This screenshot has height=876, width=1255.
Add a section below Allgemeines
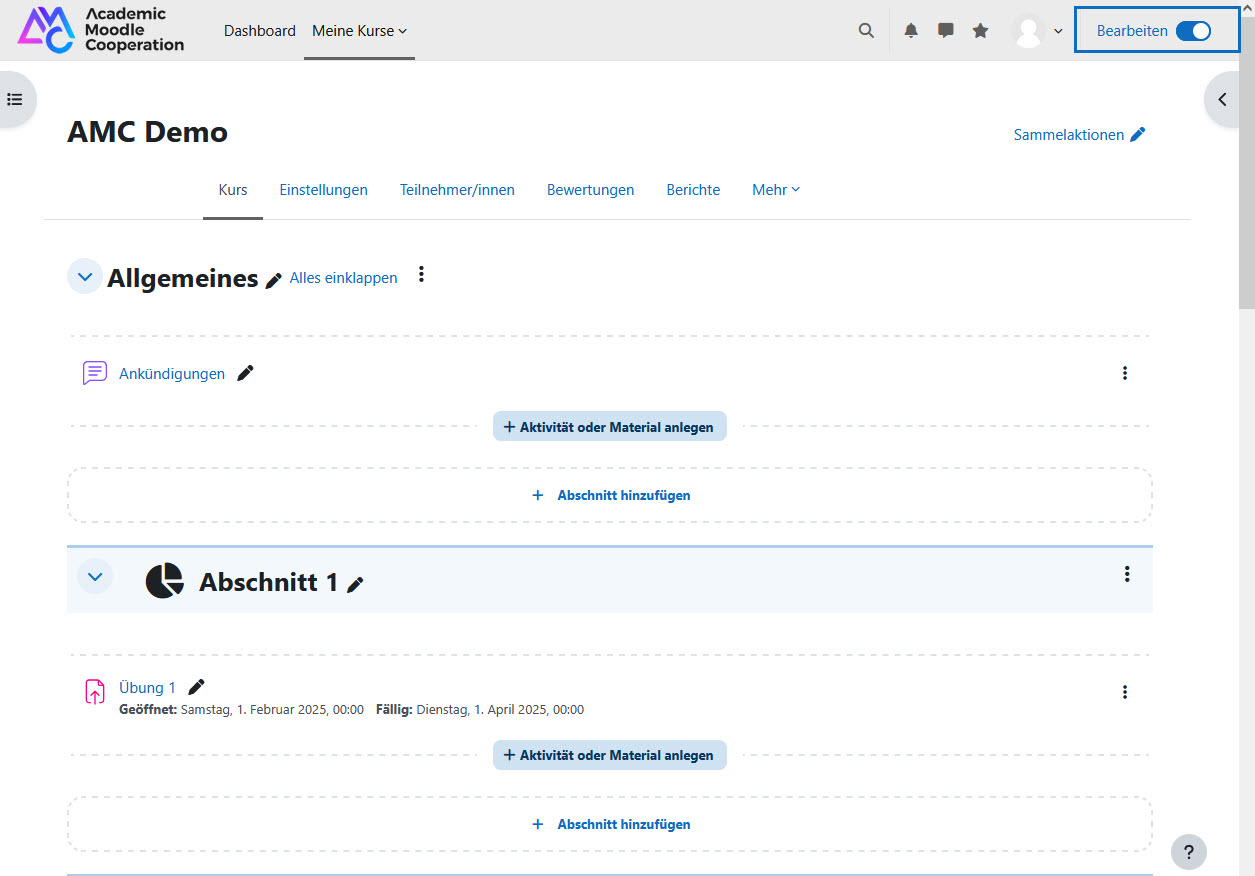[x=610, y=495]
